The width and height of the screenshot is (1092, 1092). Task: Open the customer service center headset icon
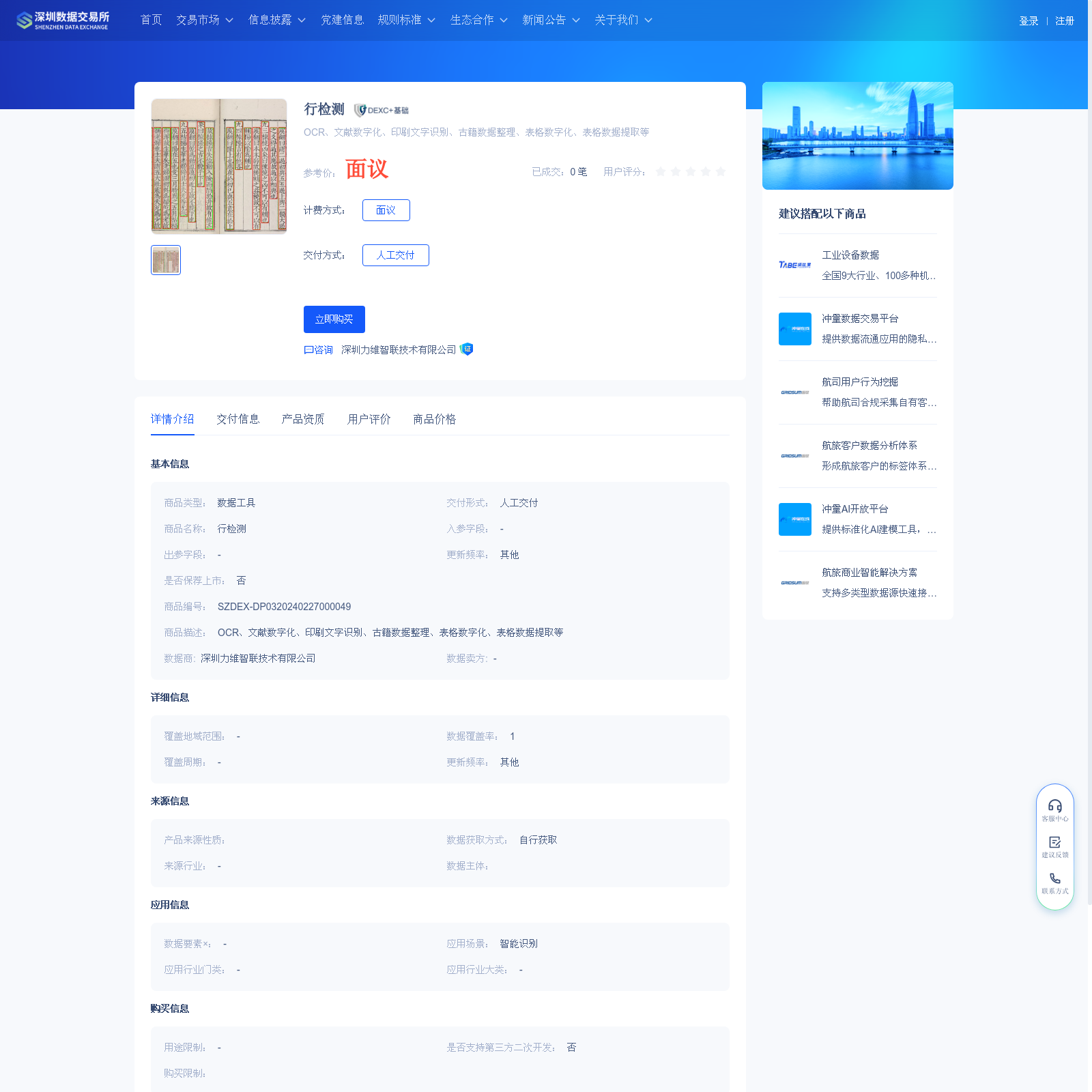coord(1055,806)
